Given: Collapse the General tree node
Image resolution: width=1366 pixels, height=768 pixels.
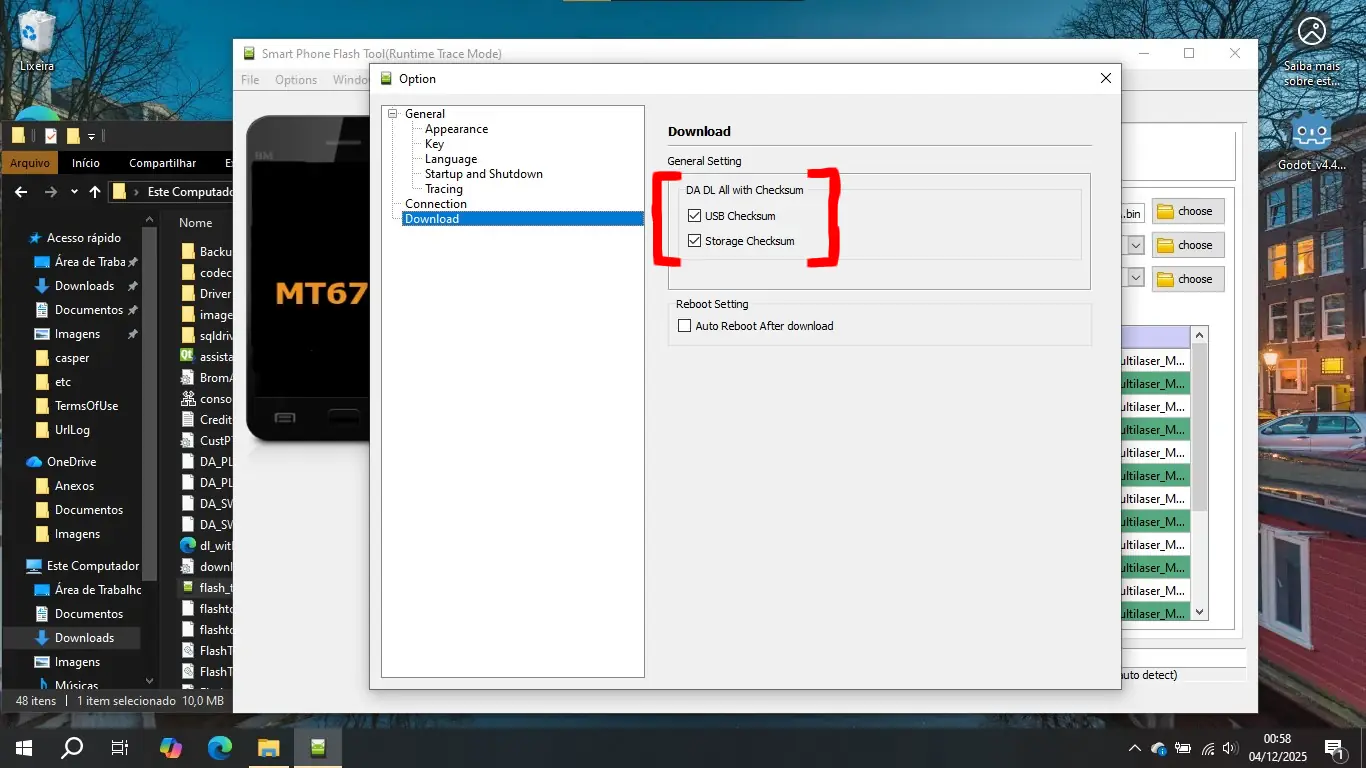Looking at the screenshot, I should point(393,114).
